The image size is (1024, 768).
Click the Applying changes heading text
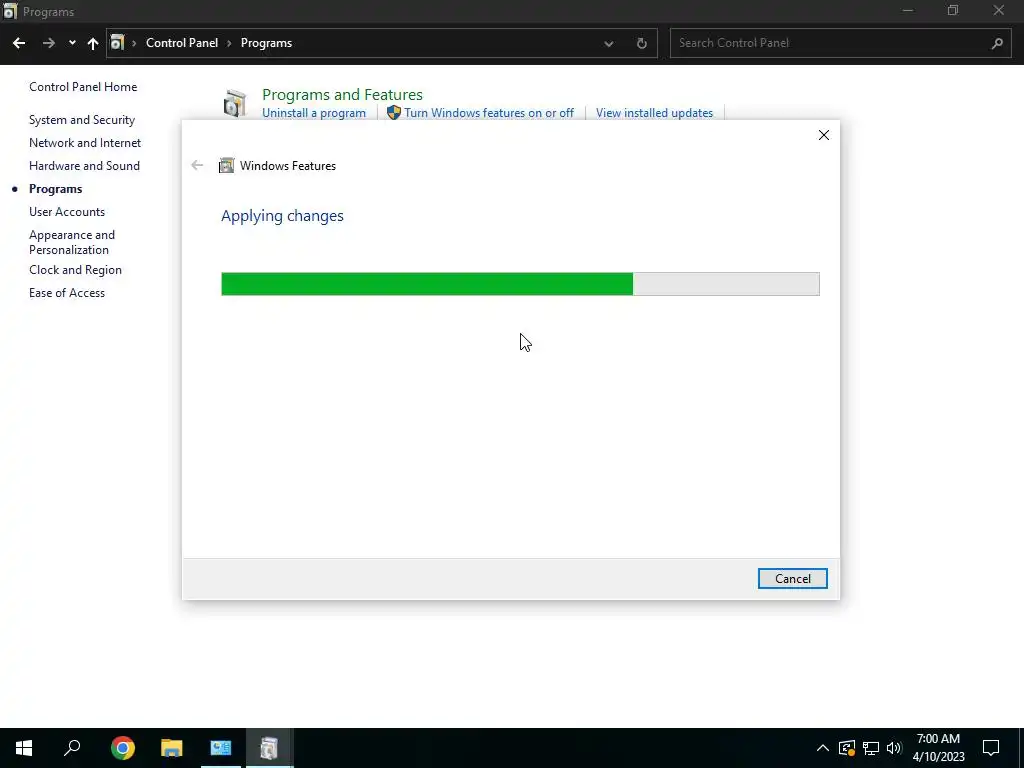click(x=282, y=216)
